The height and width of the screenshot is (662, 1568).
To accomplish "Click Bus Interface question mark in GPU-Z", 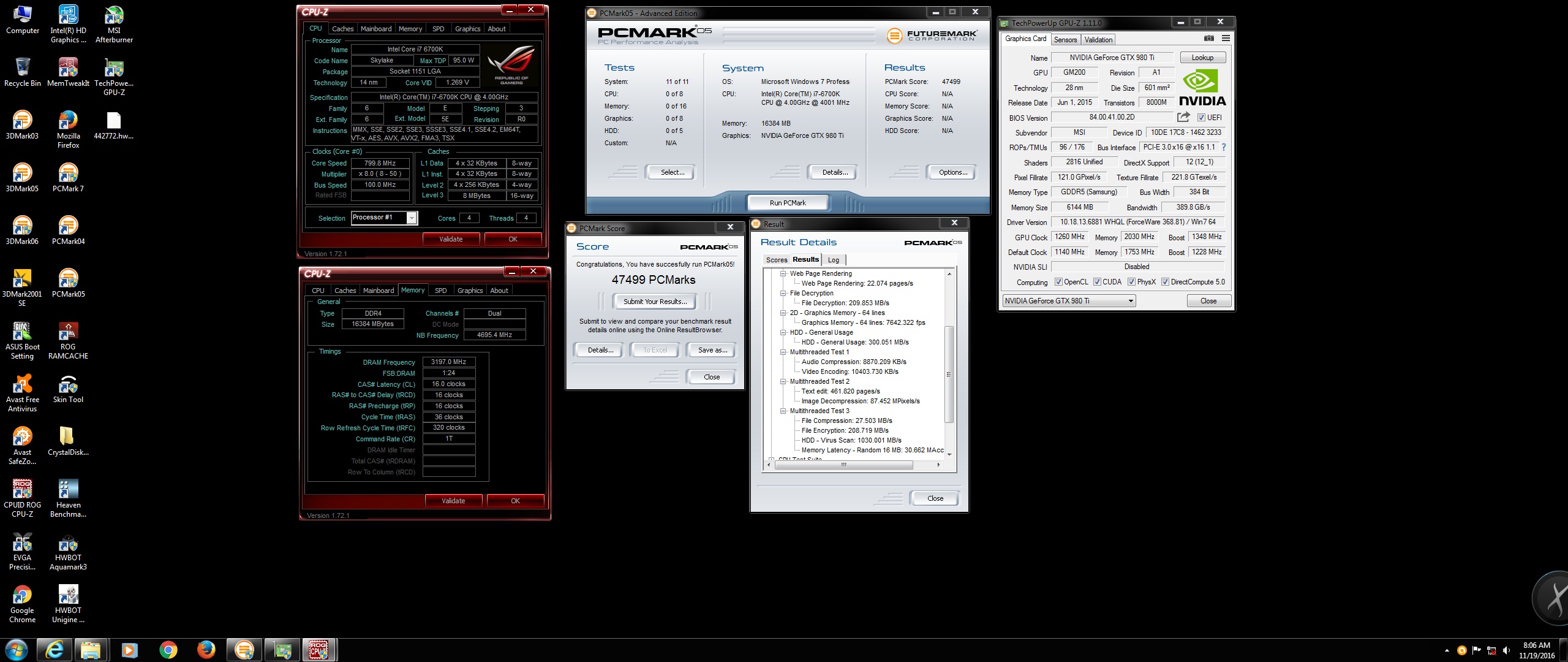I will [x=1224, y=147].
